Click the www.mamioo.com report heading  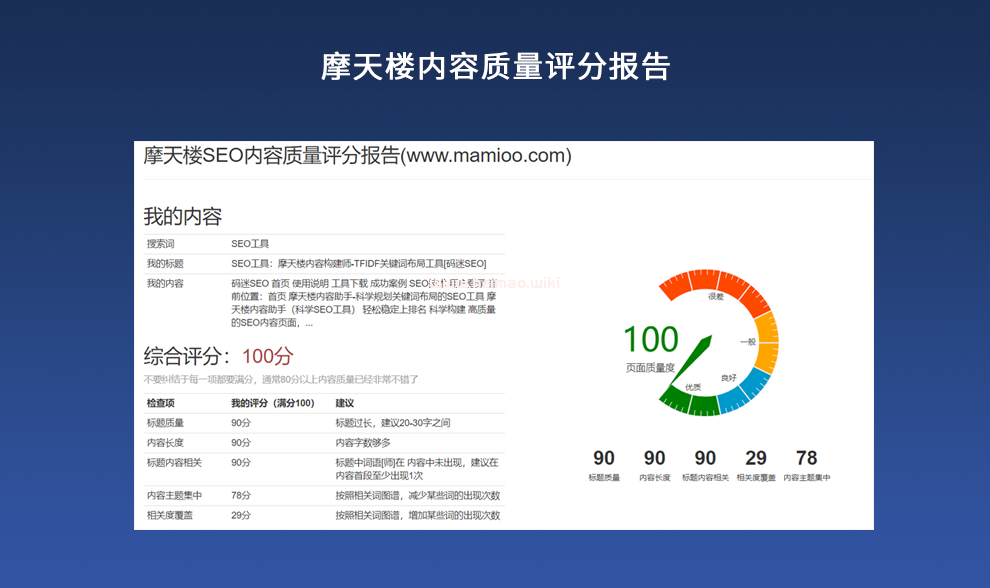pos(358,156)
